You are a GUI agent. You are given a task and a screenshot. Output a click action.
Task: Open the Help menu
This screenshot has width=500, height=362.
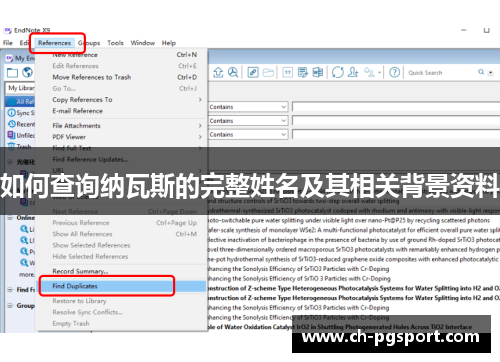[x=169, y=43]
